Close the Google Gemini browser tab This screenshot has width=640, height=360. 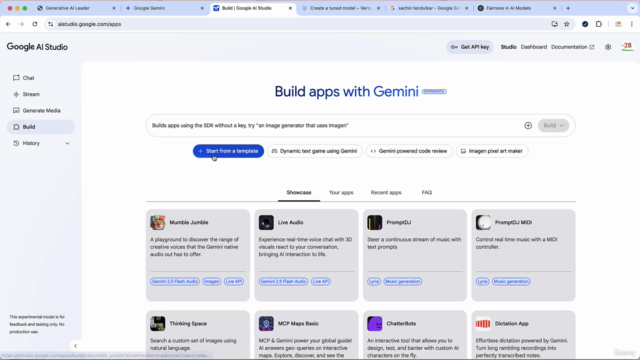(202, 8)
